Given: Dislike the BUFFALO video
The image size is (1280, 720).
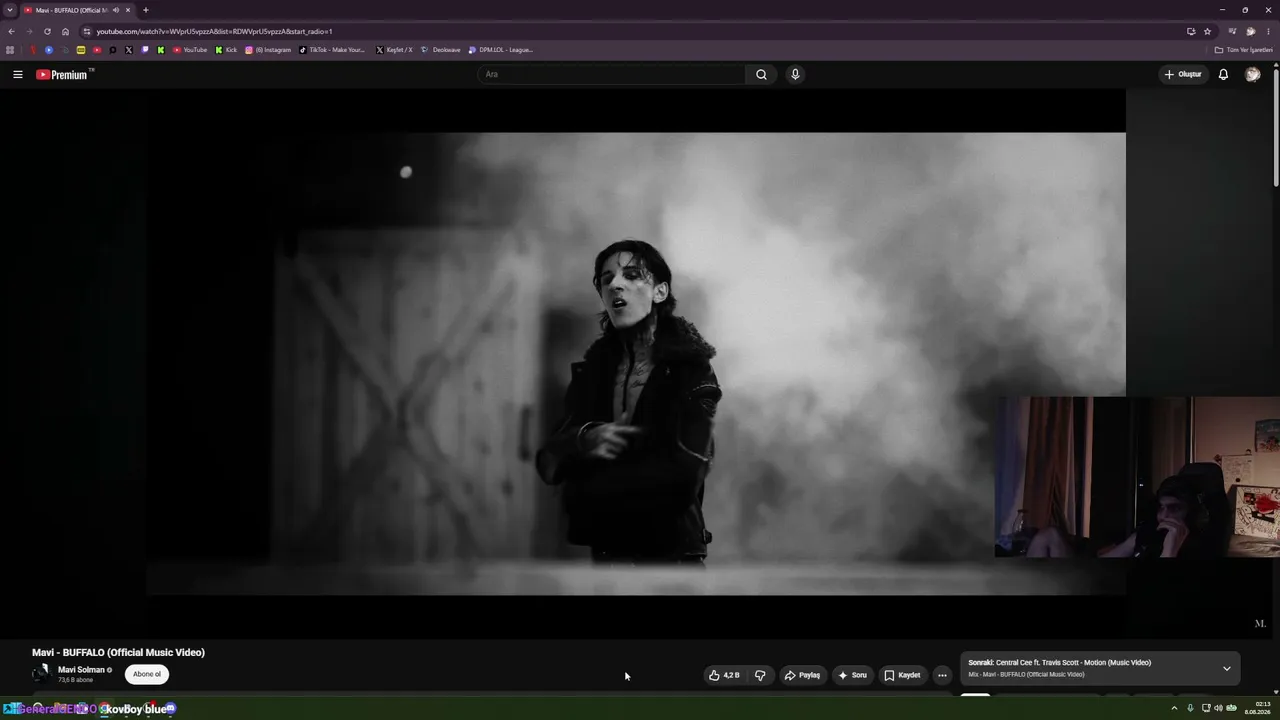Looking at the screenshot, I should point(760,675).
